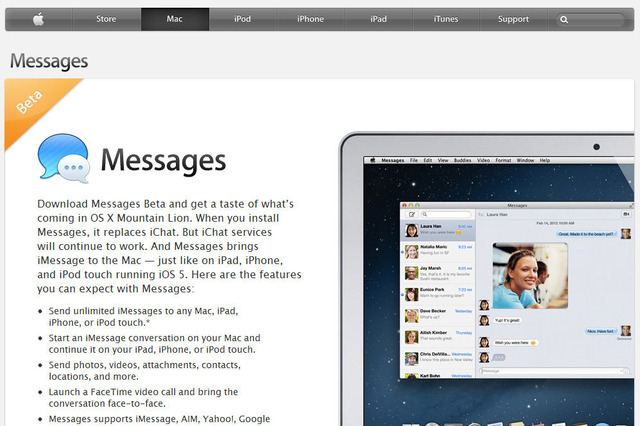Switch to the iPad navigation tab
This screenshot has width=640, height=426.
point(378,19)
